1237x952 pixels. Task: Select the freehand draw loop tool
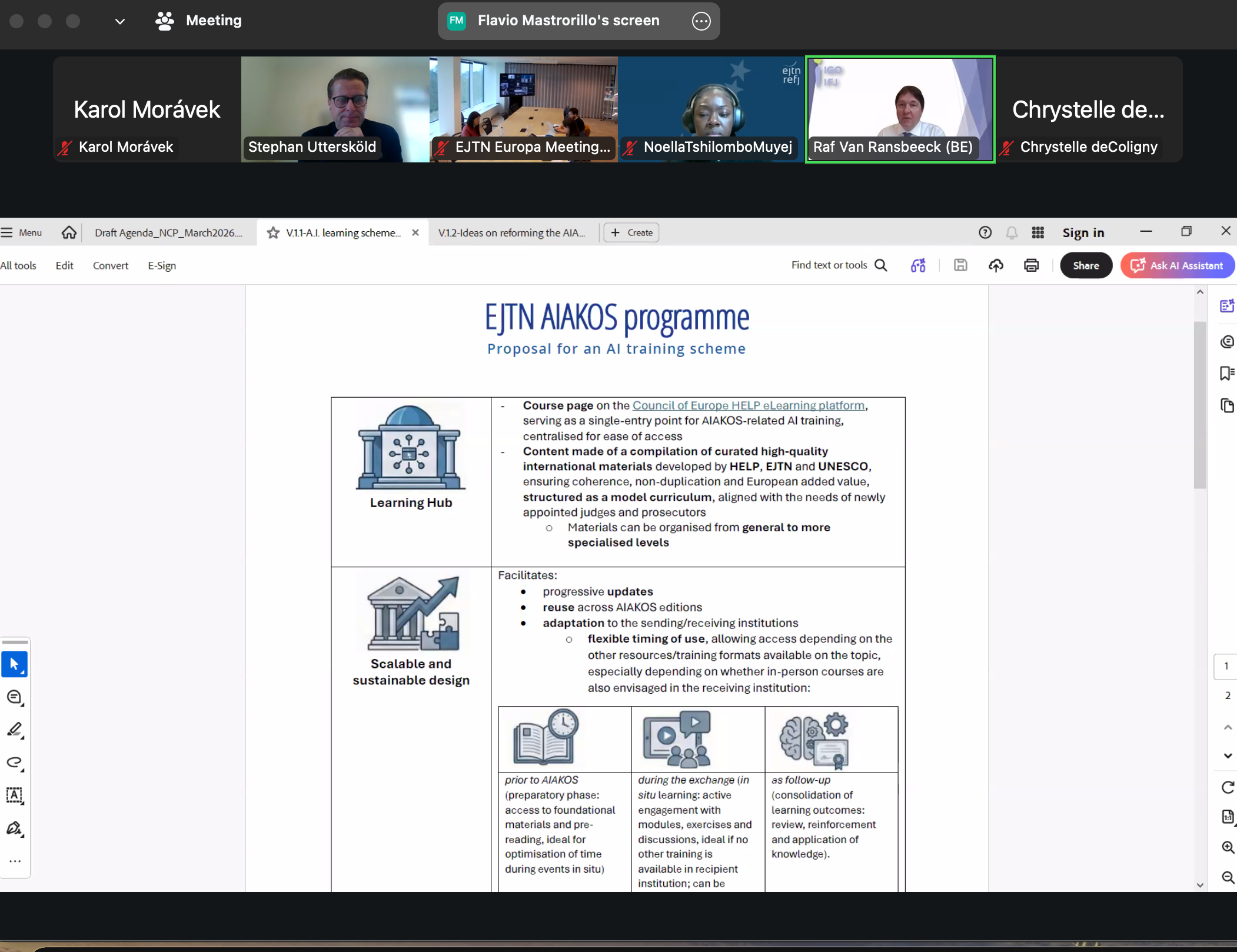(x=15, y=763)
